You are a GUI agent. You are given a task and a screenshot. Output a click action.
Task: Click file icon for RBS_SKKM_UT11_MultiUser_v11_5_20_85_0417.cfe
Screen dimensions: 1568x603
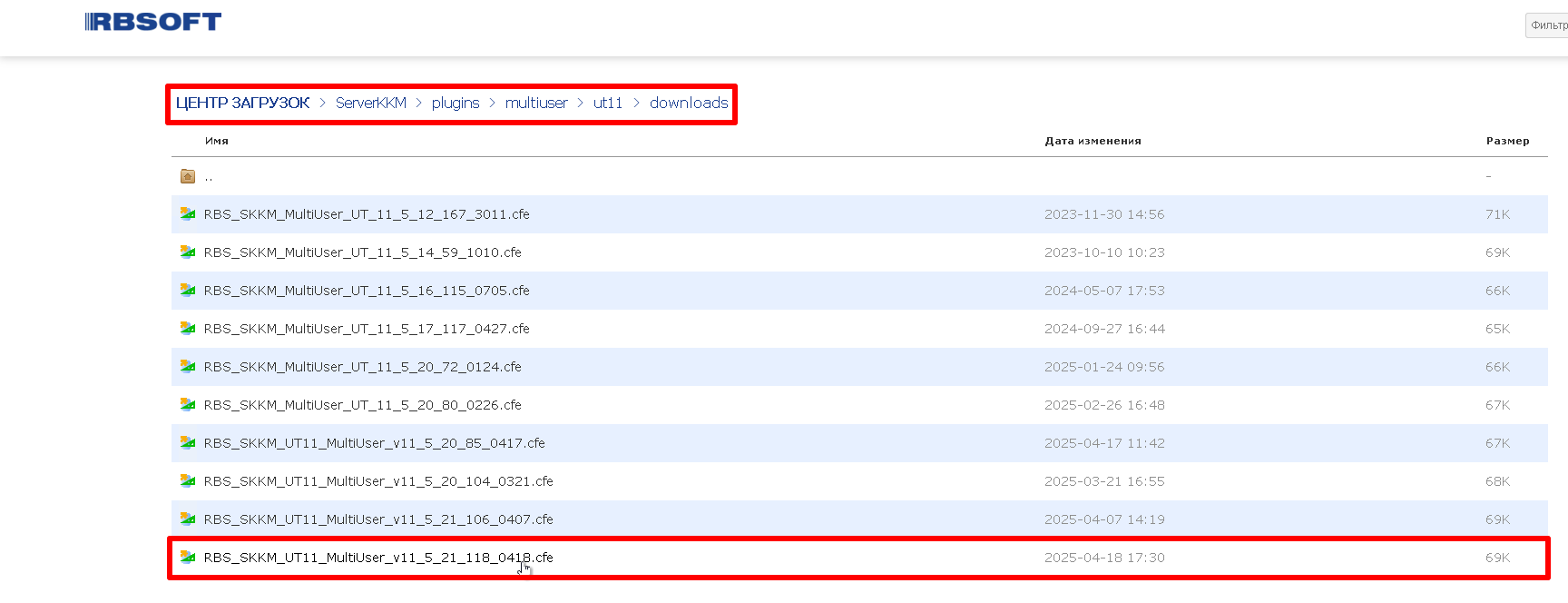(x=188, y=443)
